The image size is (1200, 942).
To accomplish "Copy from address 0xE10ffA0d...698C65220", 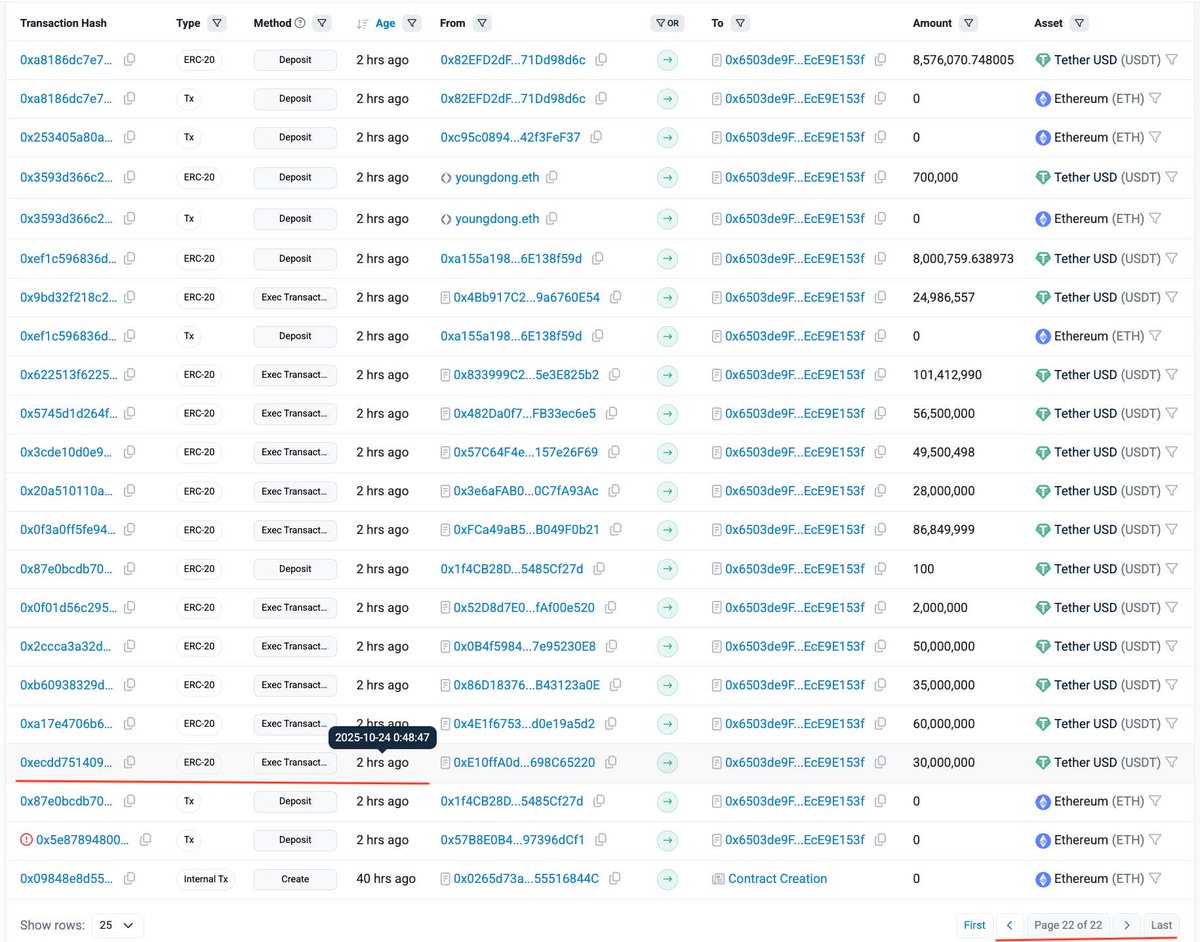I will 610,762.
